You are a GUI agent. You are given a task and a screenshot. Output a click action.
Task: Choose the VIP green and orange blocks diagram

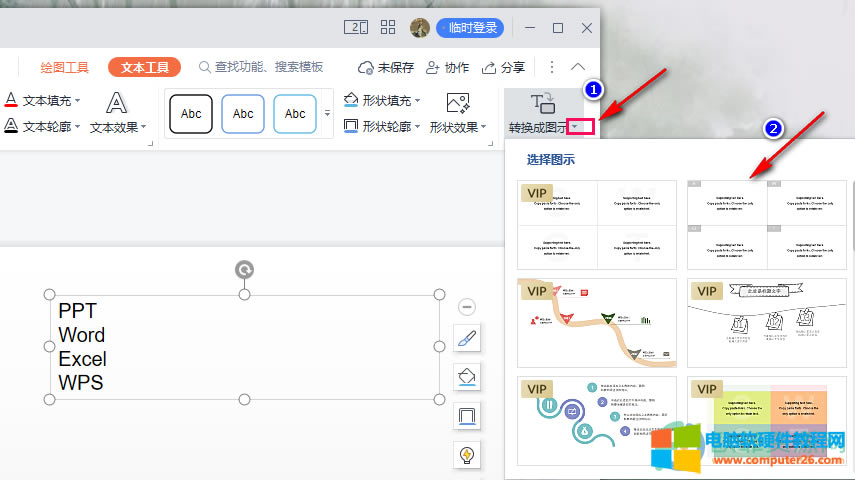[767, 421]
